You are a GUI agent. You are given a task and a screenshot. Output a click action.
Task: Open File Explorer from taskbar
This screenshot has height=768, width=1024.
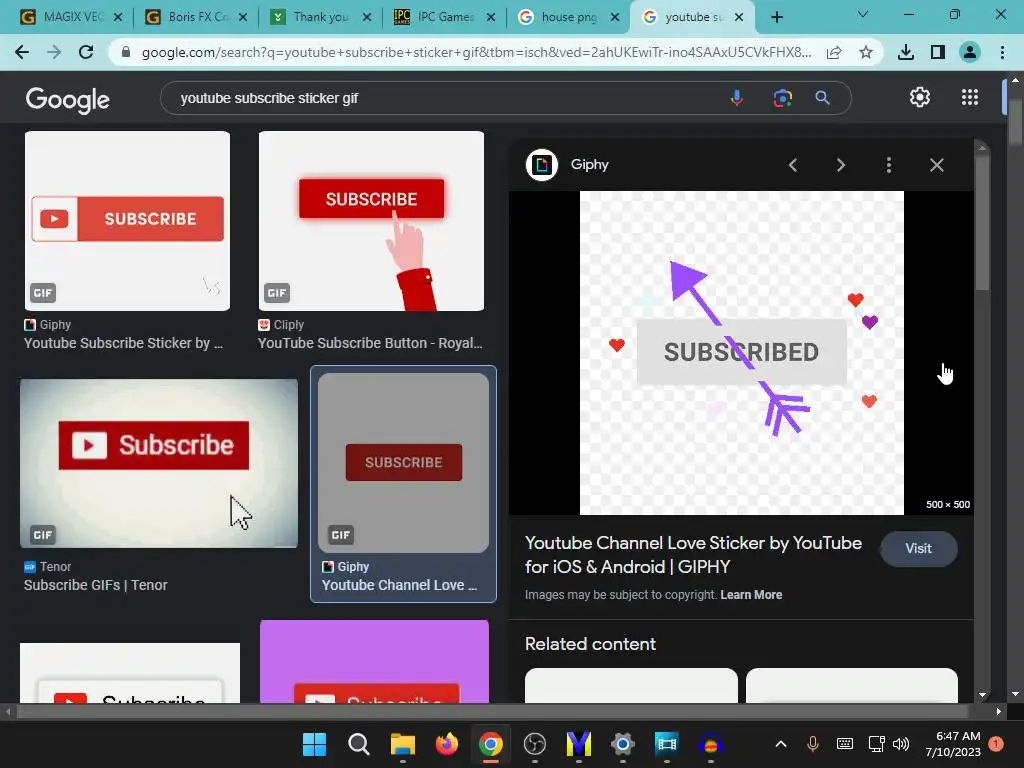point(402,744)
